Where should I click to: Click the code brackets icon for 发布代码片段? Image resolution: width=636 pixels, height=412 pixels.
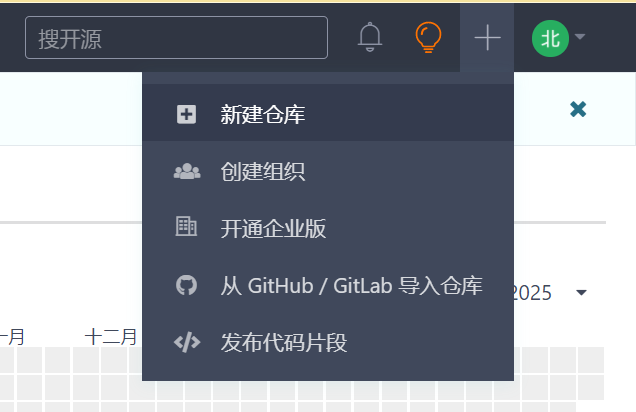coord(187,342)
